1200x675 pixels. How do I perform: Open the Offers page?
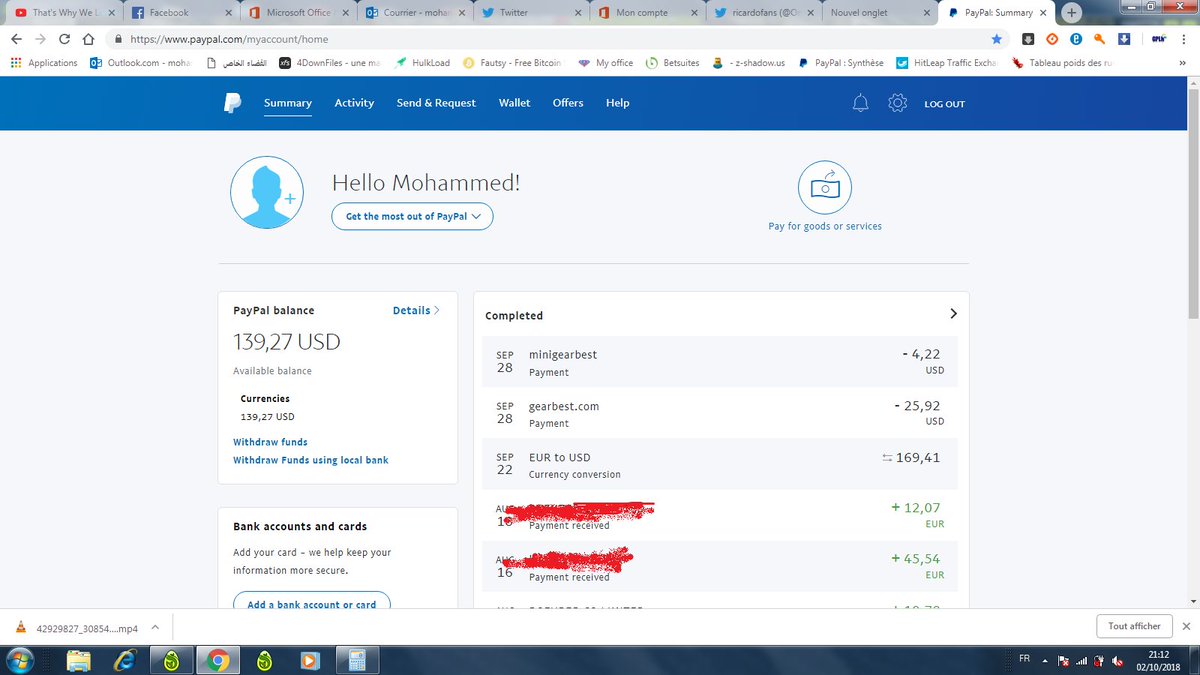pos(568,103)
